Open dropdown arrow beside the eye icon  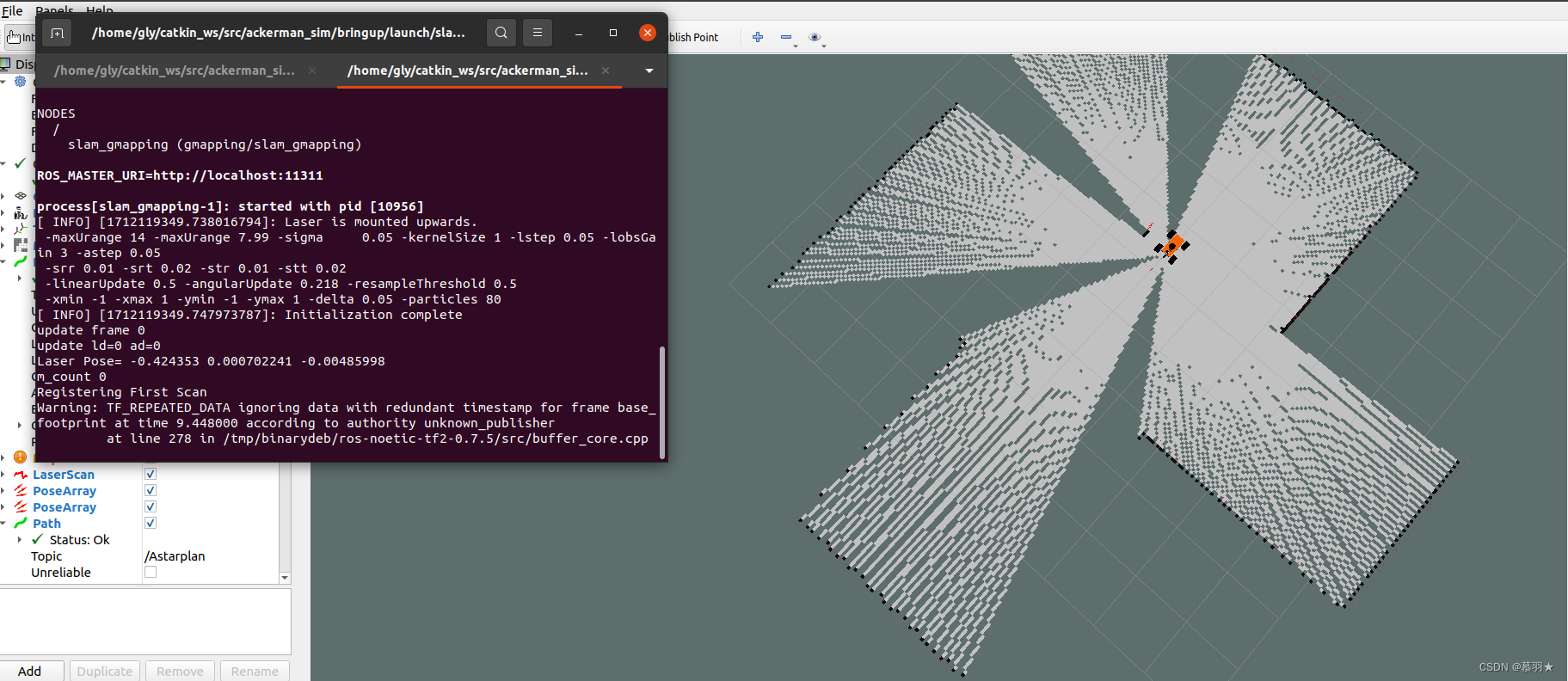(x=824, y=46)
